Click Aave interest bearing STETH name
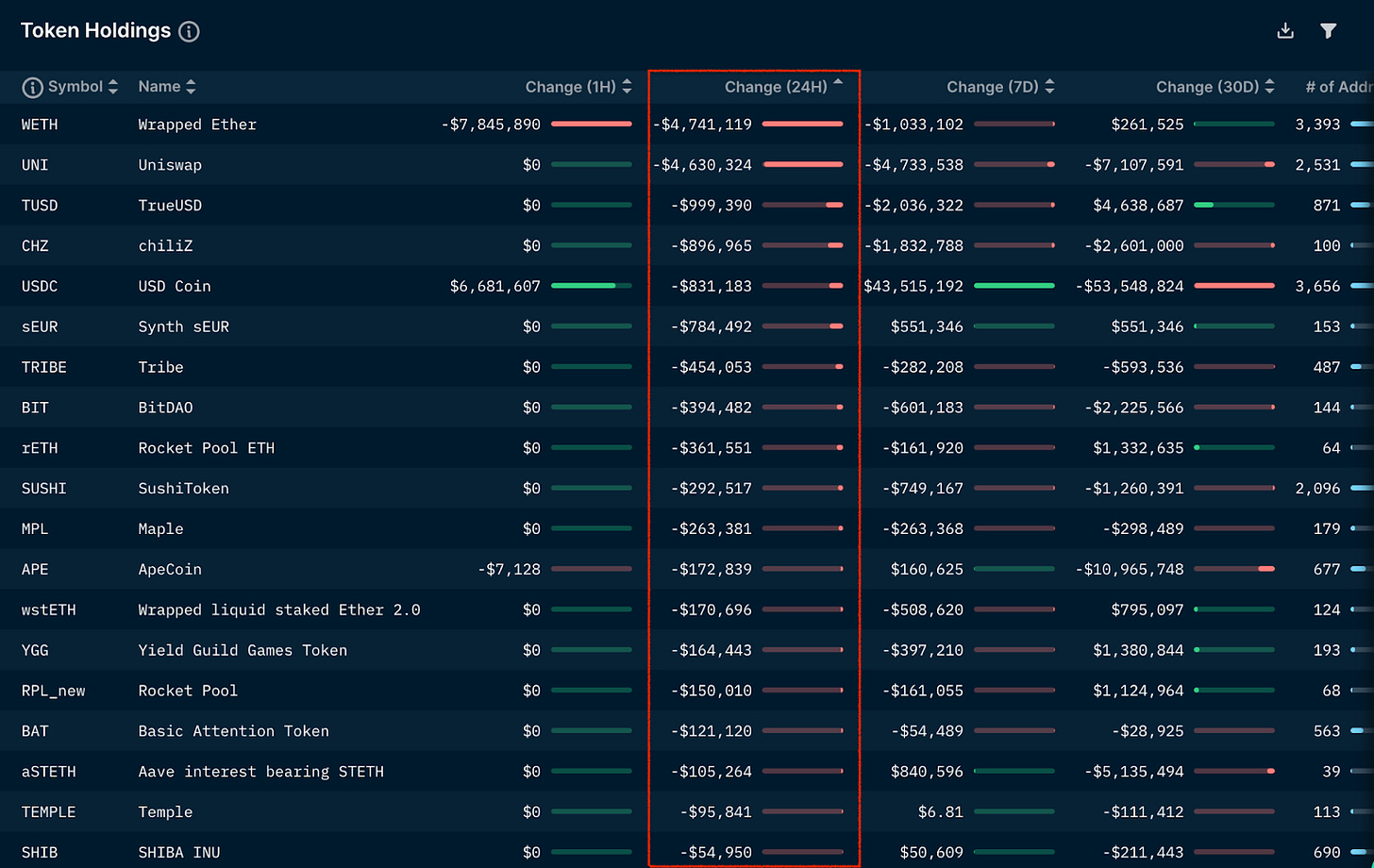The width and height of the screenshot is (1374, 868). [261, 773]
